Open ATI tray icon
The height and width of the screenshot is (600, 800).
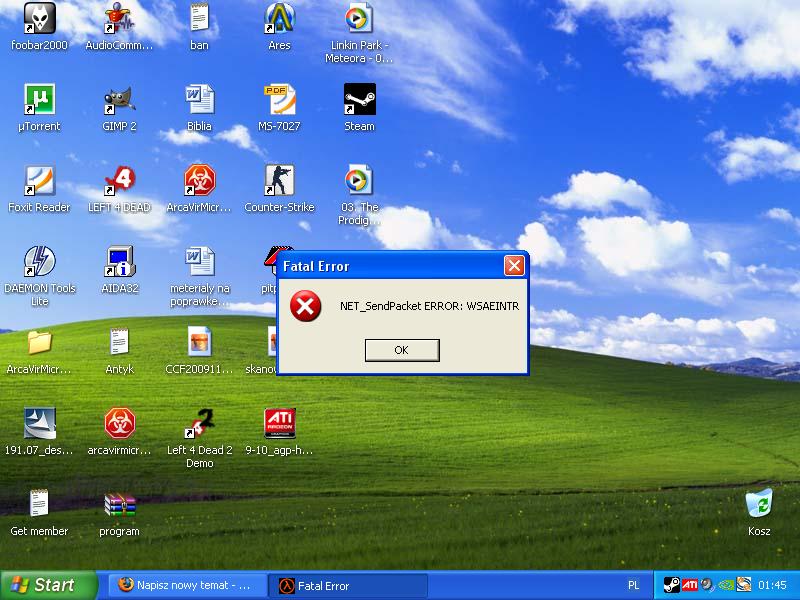point(689,585)
